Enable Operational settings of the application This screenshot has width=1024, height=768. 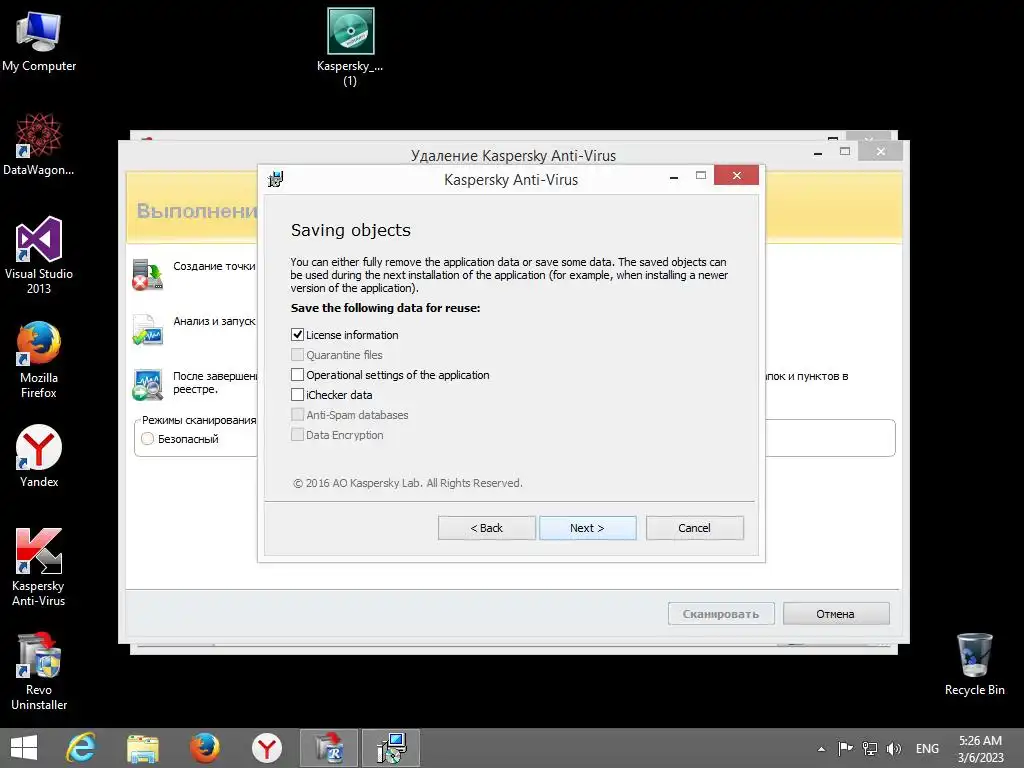pos(297,375)
